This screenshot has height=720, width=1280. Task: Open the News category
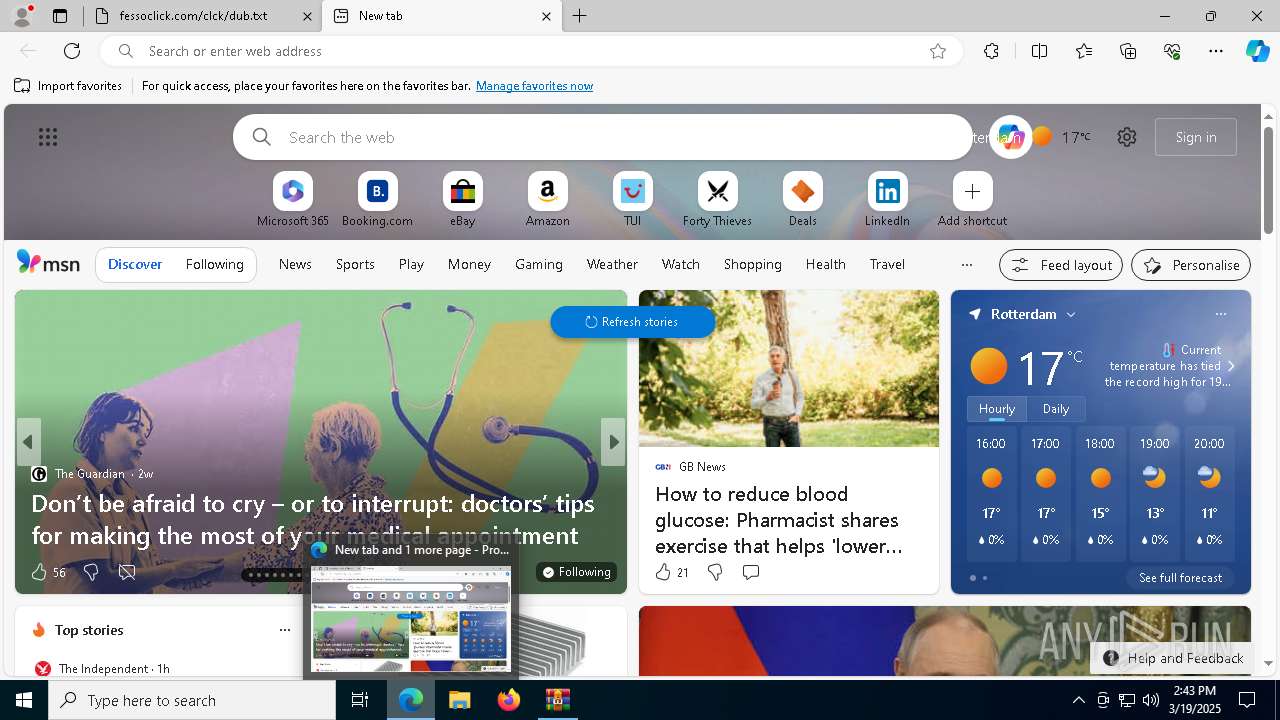point(295,264)
